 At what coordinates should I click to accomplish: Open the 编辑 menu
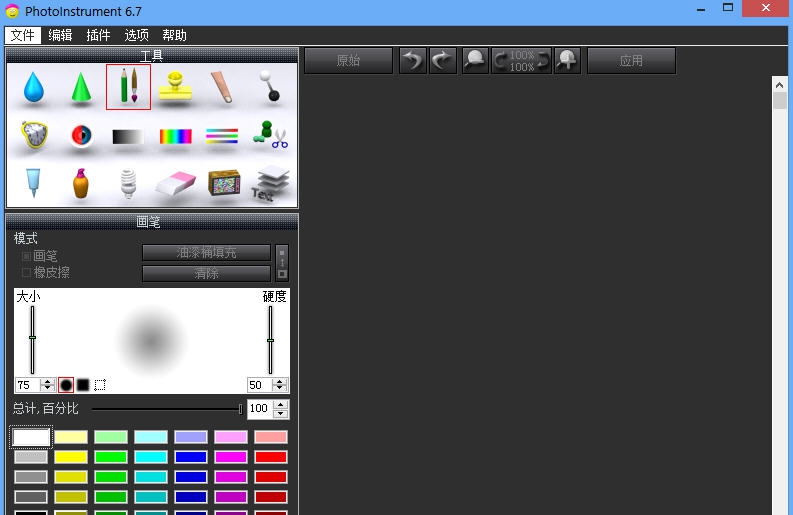coord(60,35)
